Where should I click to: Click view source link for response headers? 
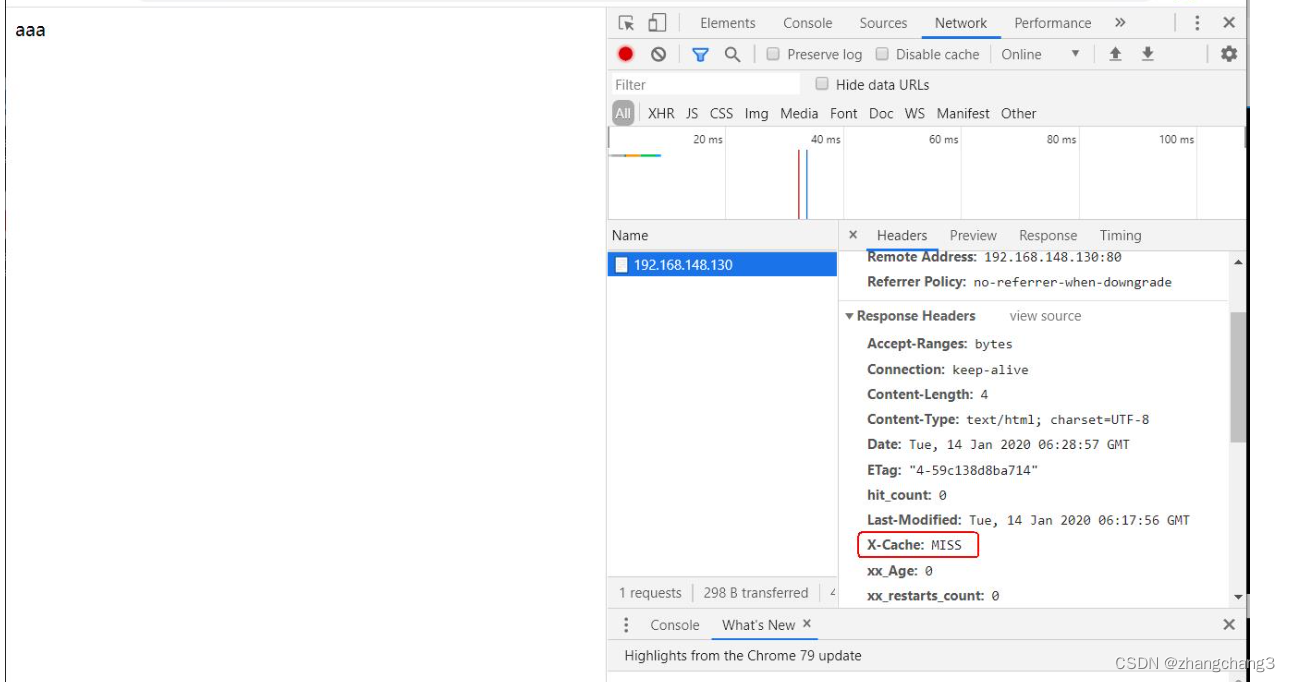pos(1045,316)
